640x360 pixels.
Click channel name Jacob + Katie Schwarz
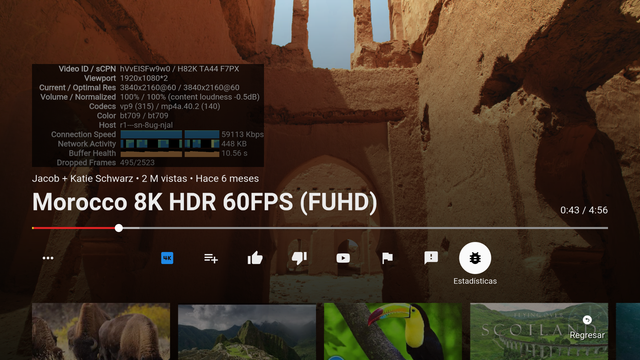(x=82, y=179)
